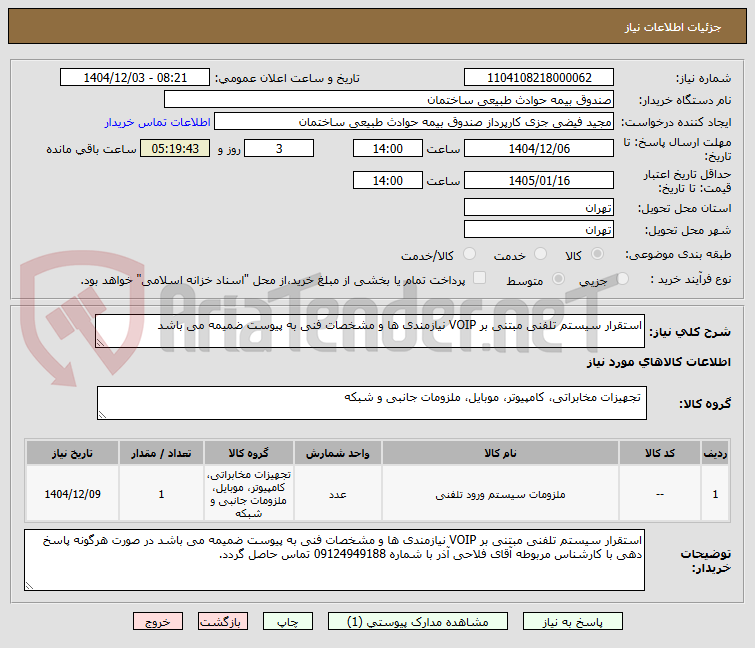Click the تاریخ نیاز column header
755x648 pixels.
(x=72, y=453)
